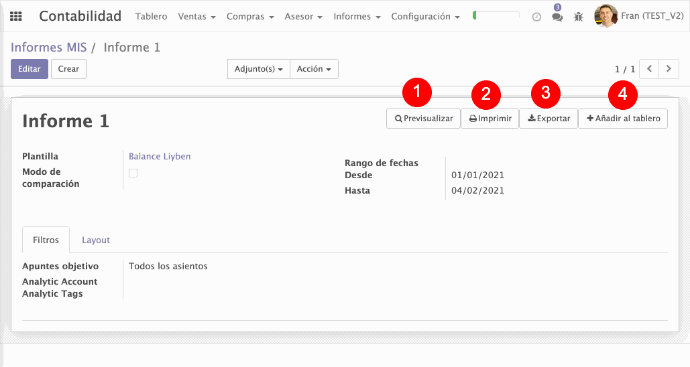Open the apps grid menu icon

[16, 17]
